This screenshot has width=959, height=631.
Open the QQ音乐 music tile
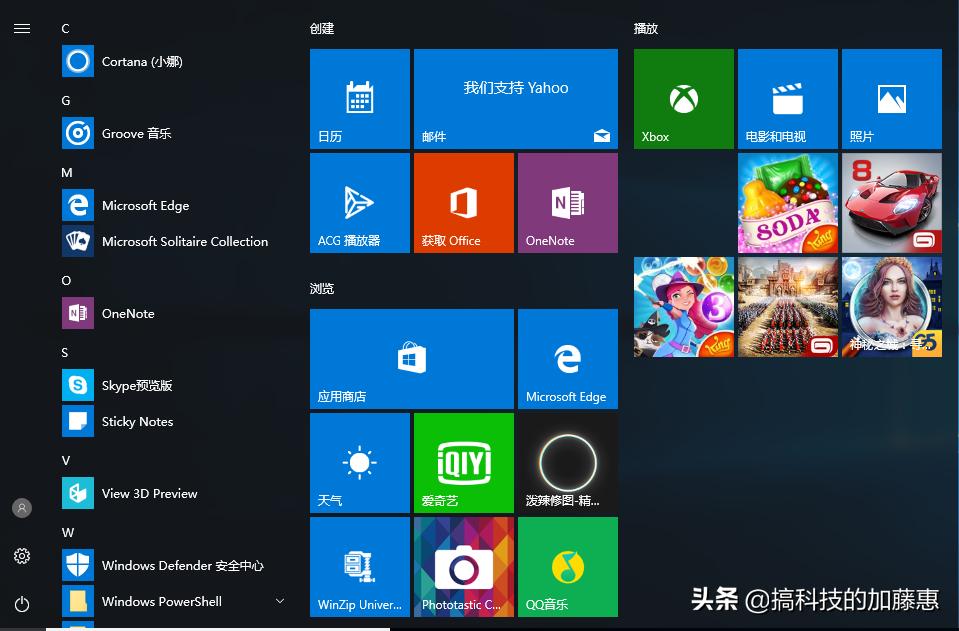[x=567, y=566]
